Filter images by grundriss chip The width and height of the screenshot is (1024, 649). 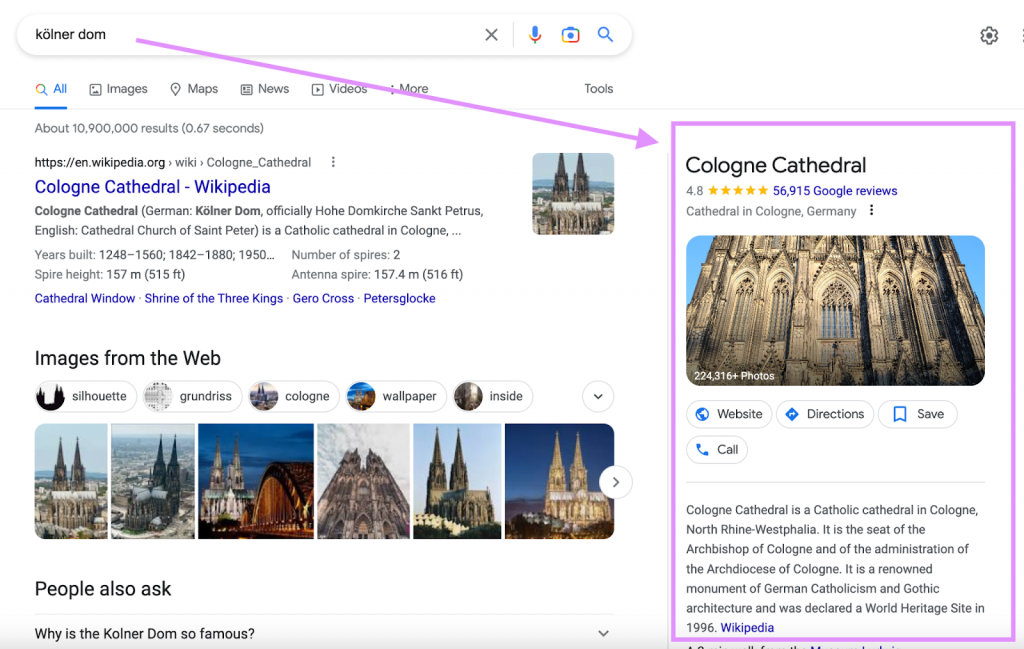[192, 396]
